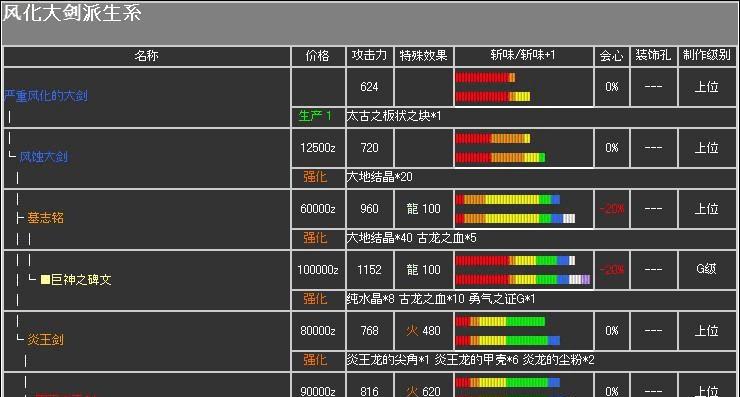The width and height of the screenshot is (740, 397).
Task: Click the 风化大剑派生系 section title
Action: point(72,13)
